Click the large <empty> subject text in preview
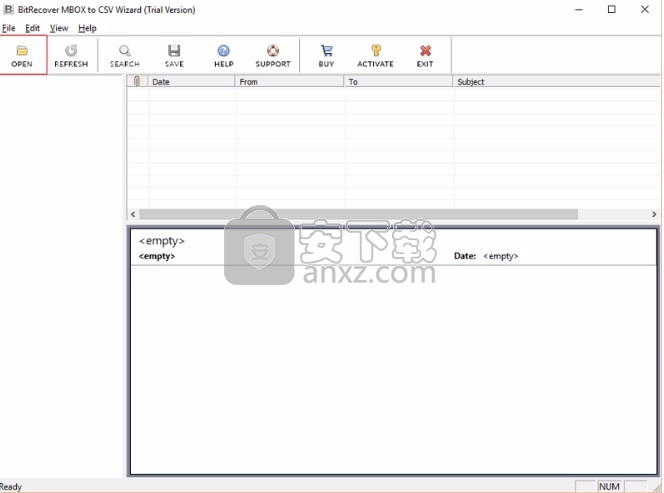Image resolution: width=664 pixels, height=493 pixels. (x=162, y=241)
